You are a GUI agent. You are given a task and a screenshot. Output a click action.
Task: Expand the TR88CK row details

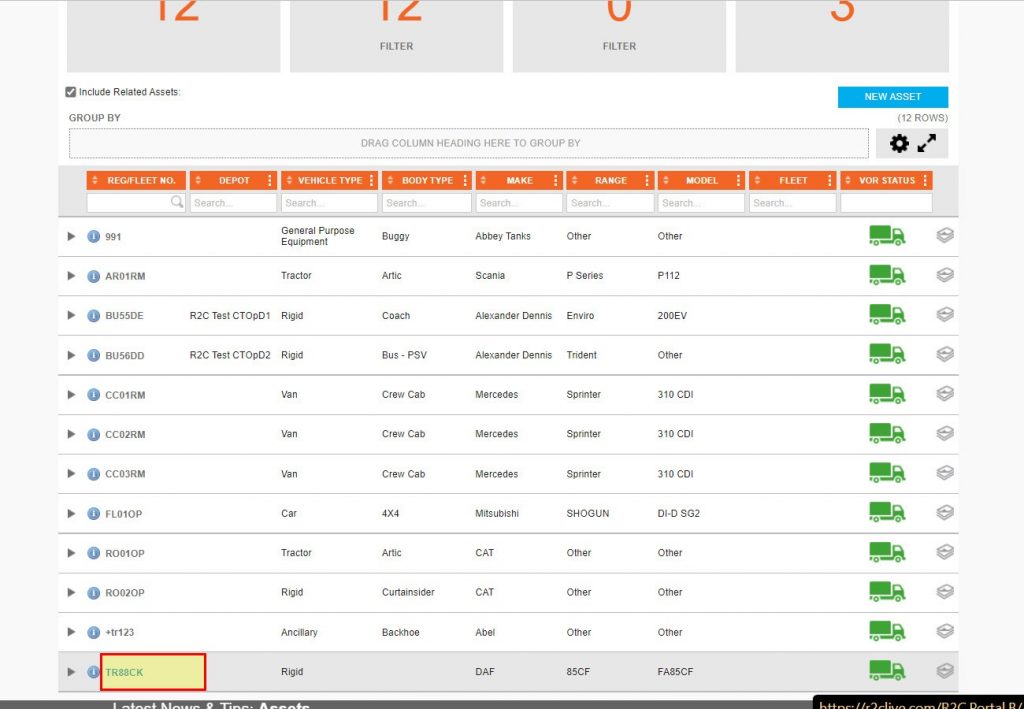coord(70,672)
